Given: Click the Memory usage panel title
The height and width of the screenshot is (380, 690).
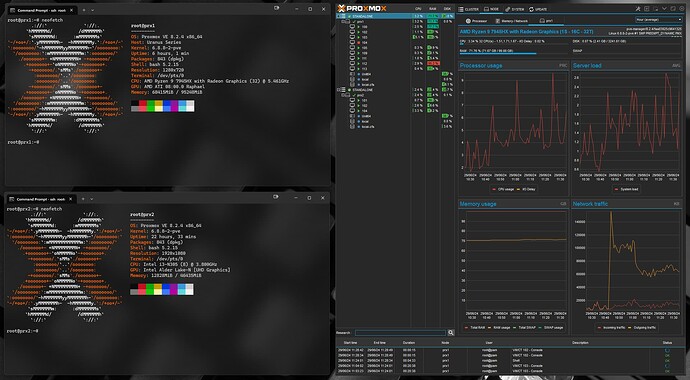Looking at the screenshot, I should [478, 204].
